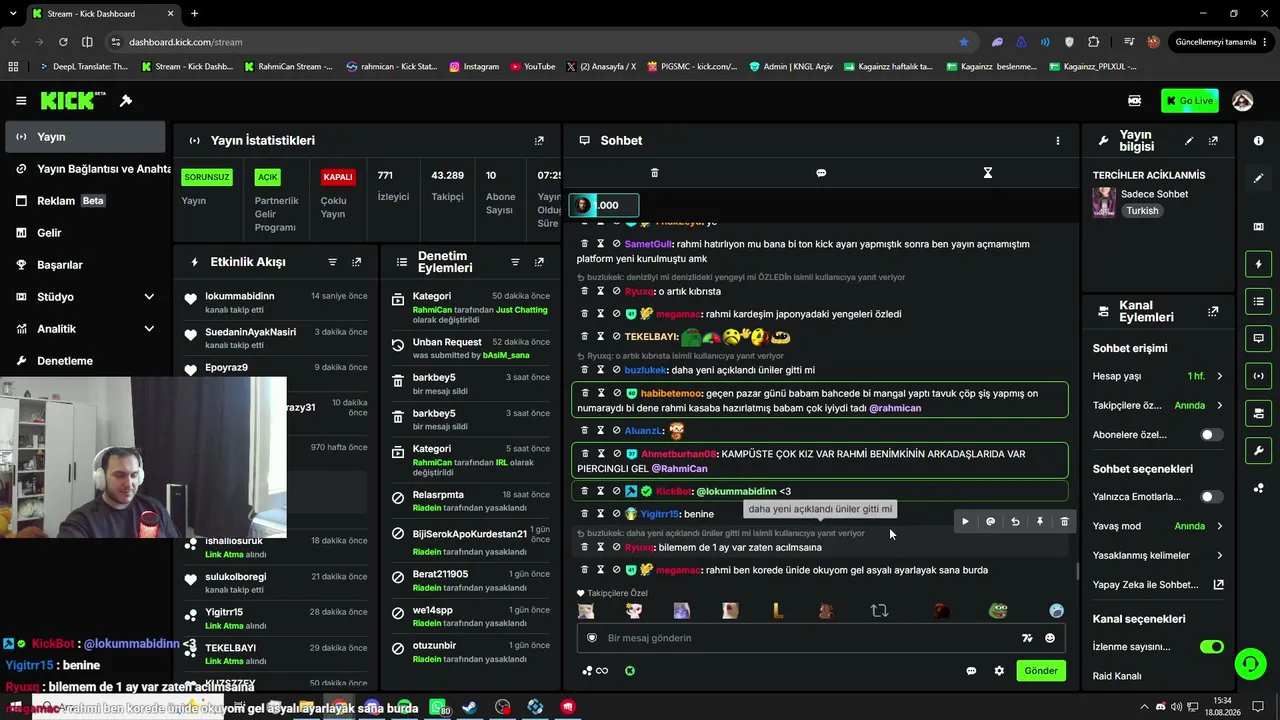Click the green headset support button
This screenshot has height=720, width=1280.
tap(1249, 663)
